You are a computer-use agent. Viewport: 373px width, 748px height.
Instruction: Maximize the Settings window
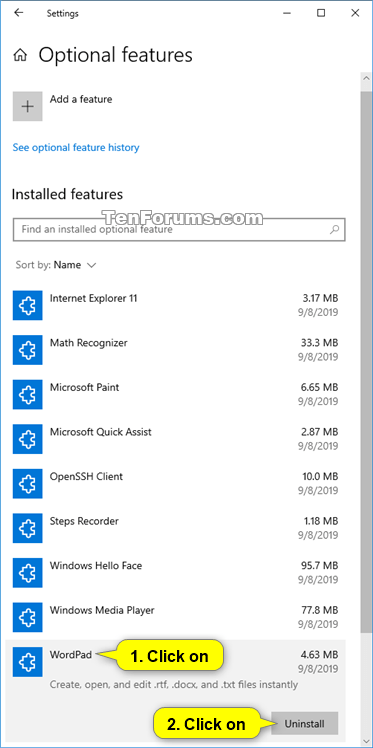321,13
